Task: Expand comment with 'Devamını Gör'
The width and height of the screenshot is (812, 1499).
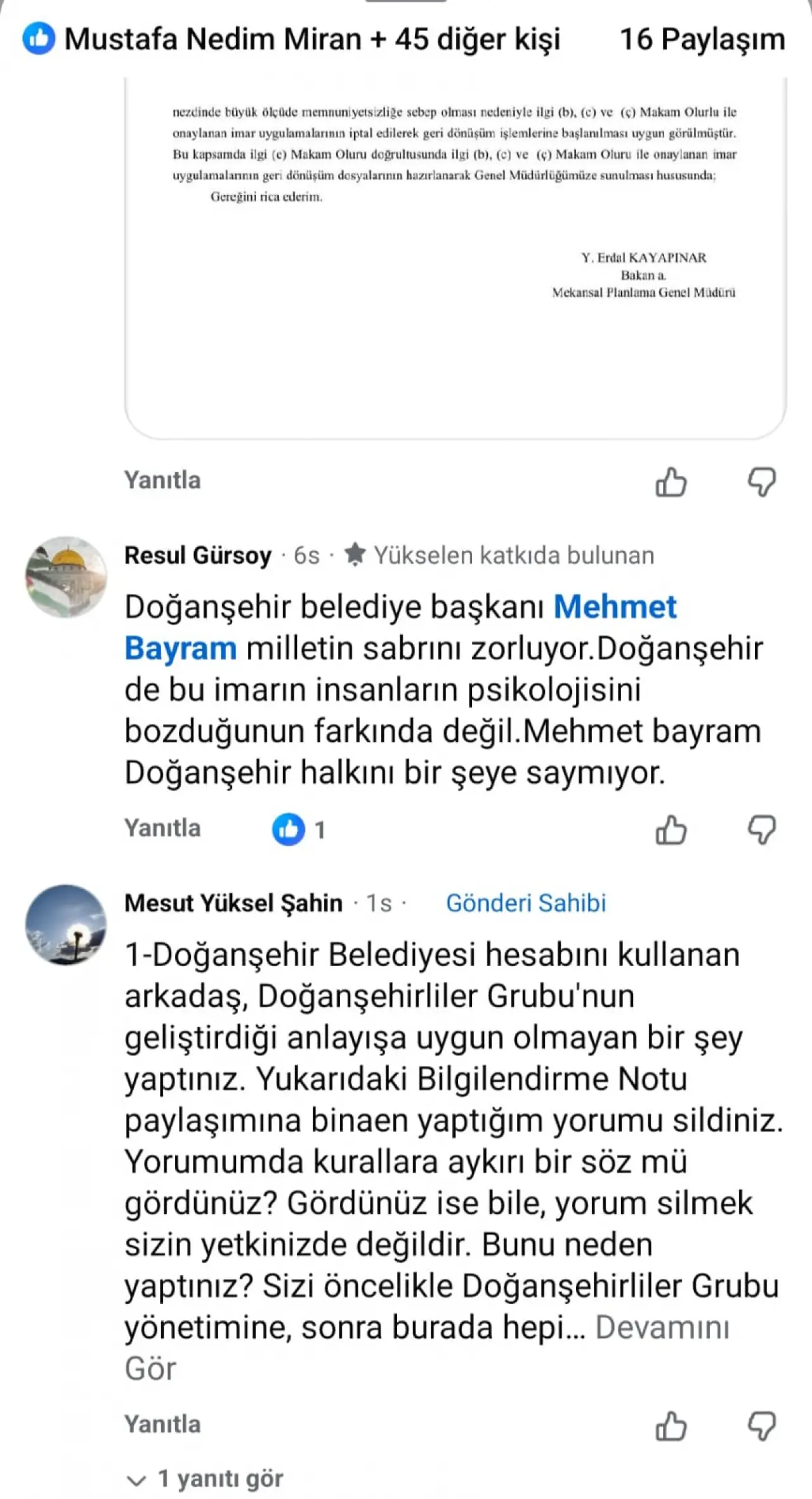Action: (662, 1327)
